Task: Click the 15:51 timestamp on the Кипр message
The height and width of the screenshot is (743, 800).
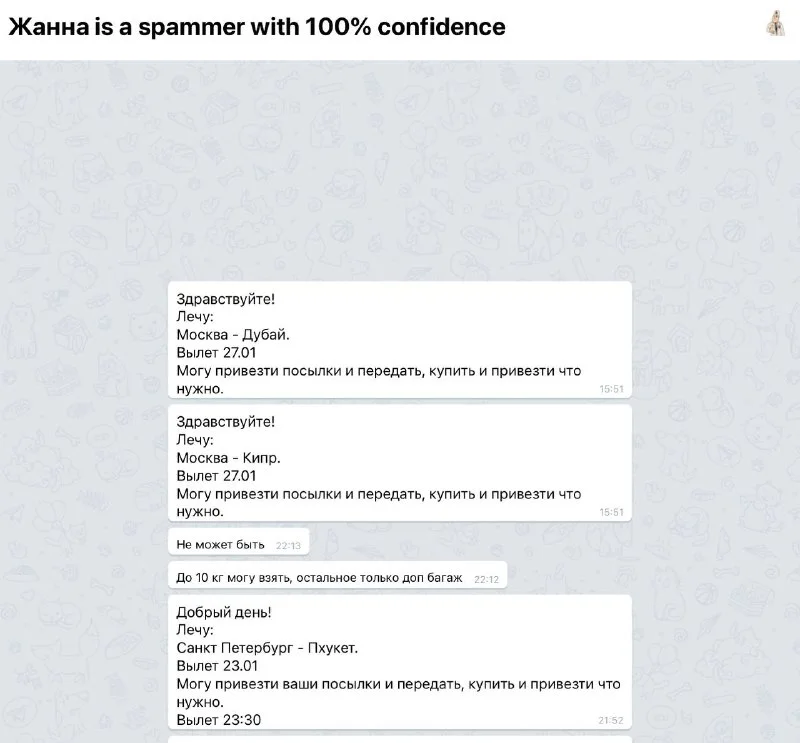Action: pos(611,512)
